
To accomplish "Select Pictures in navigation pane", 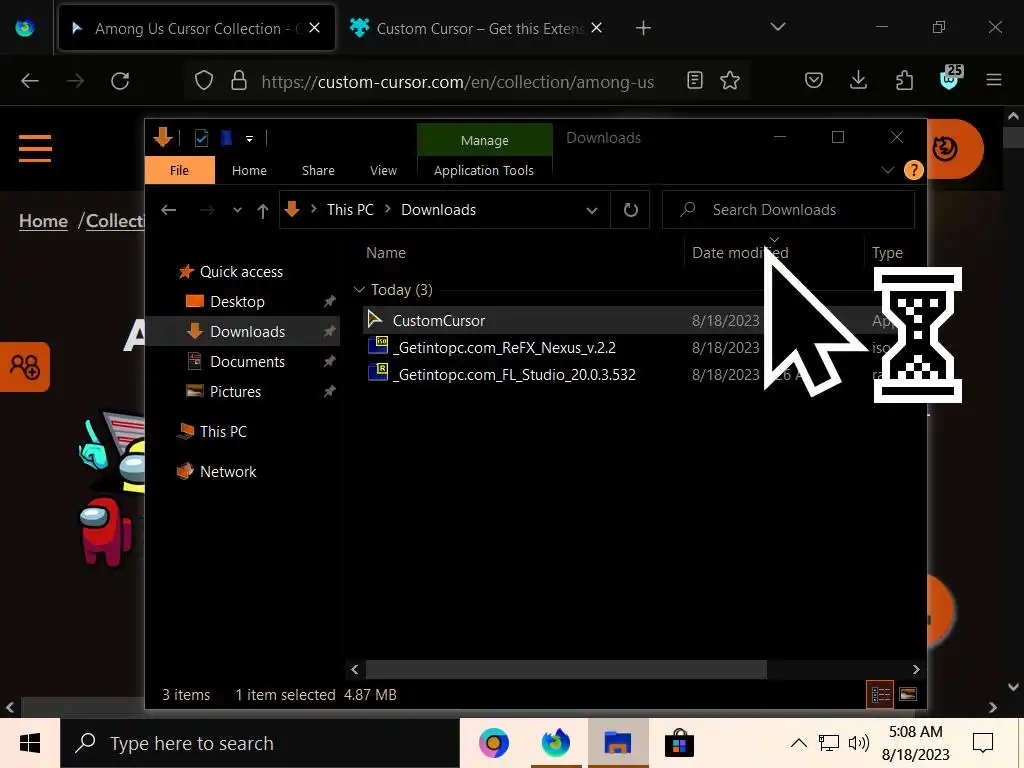I will [235, 392].
